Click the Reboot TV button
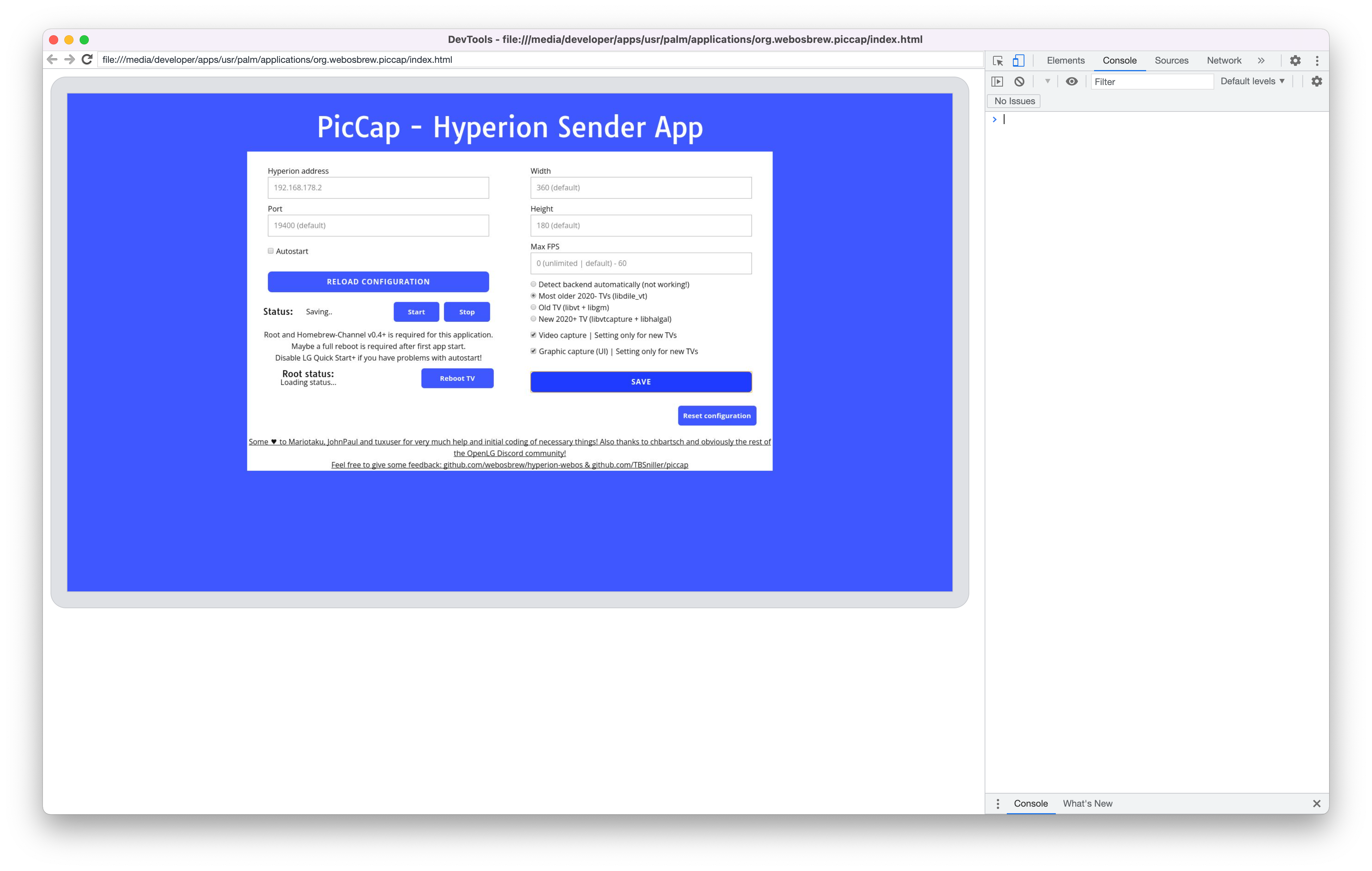Screen dimensions: 1372x871 point(457,378)
